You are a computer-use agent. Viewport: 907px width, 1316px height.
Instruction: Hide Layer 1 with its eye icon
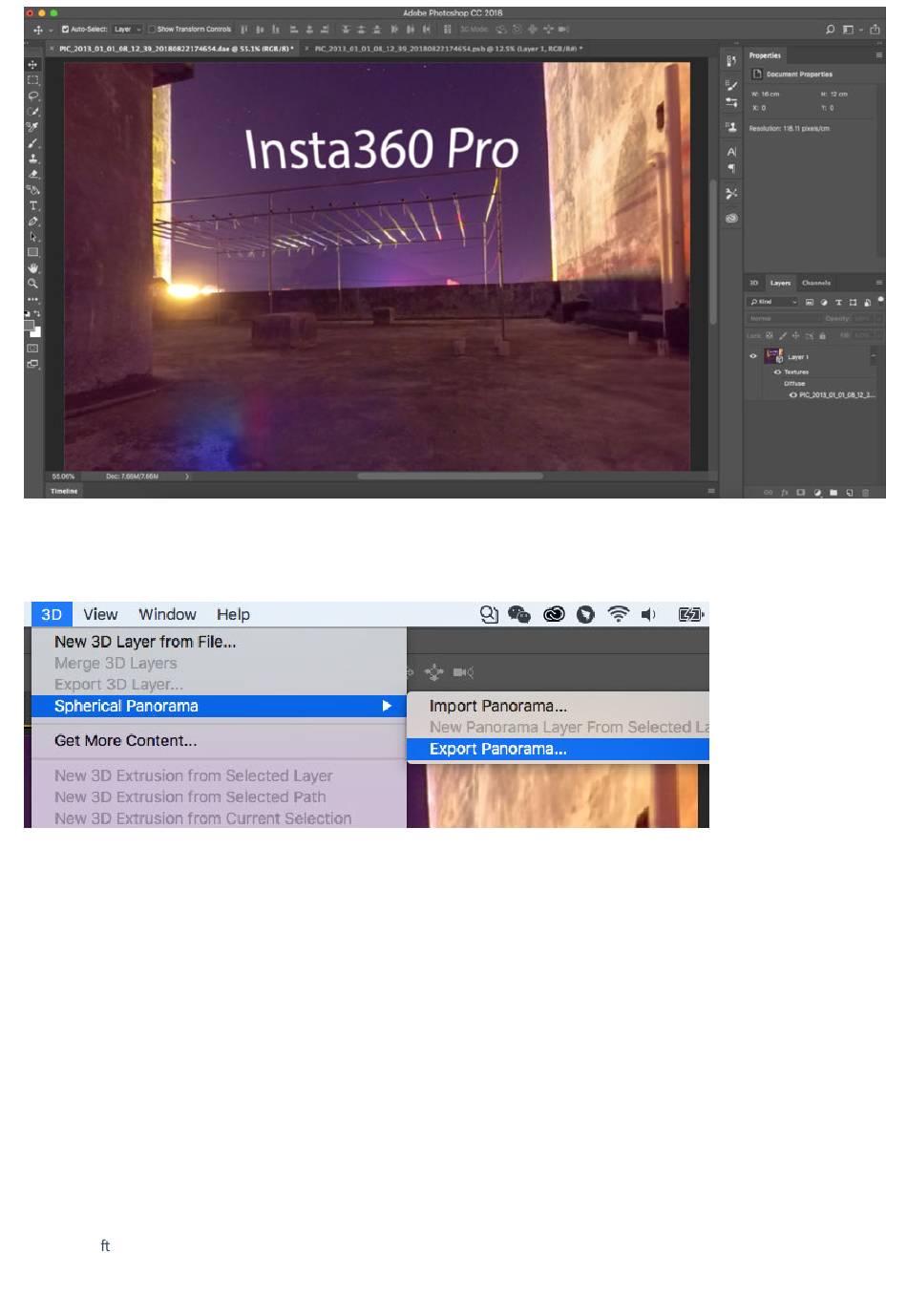pos(753,356)
